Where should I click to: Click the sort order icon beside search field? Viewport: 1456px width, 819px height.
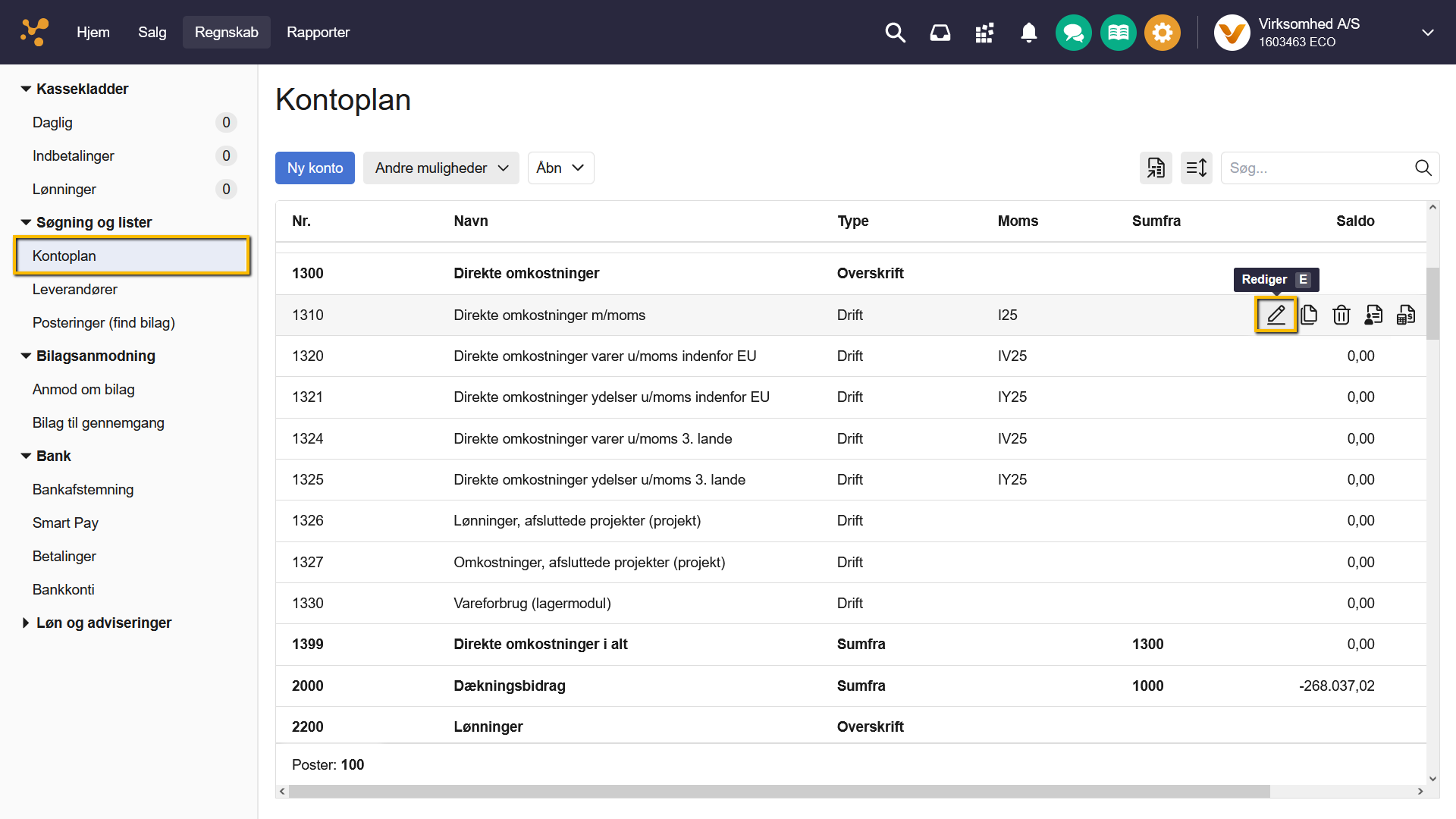(1197, 168)
